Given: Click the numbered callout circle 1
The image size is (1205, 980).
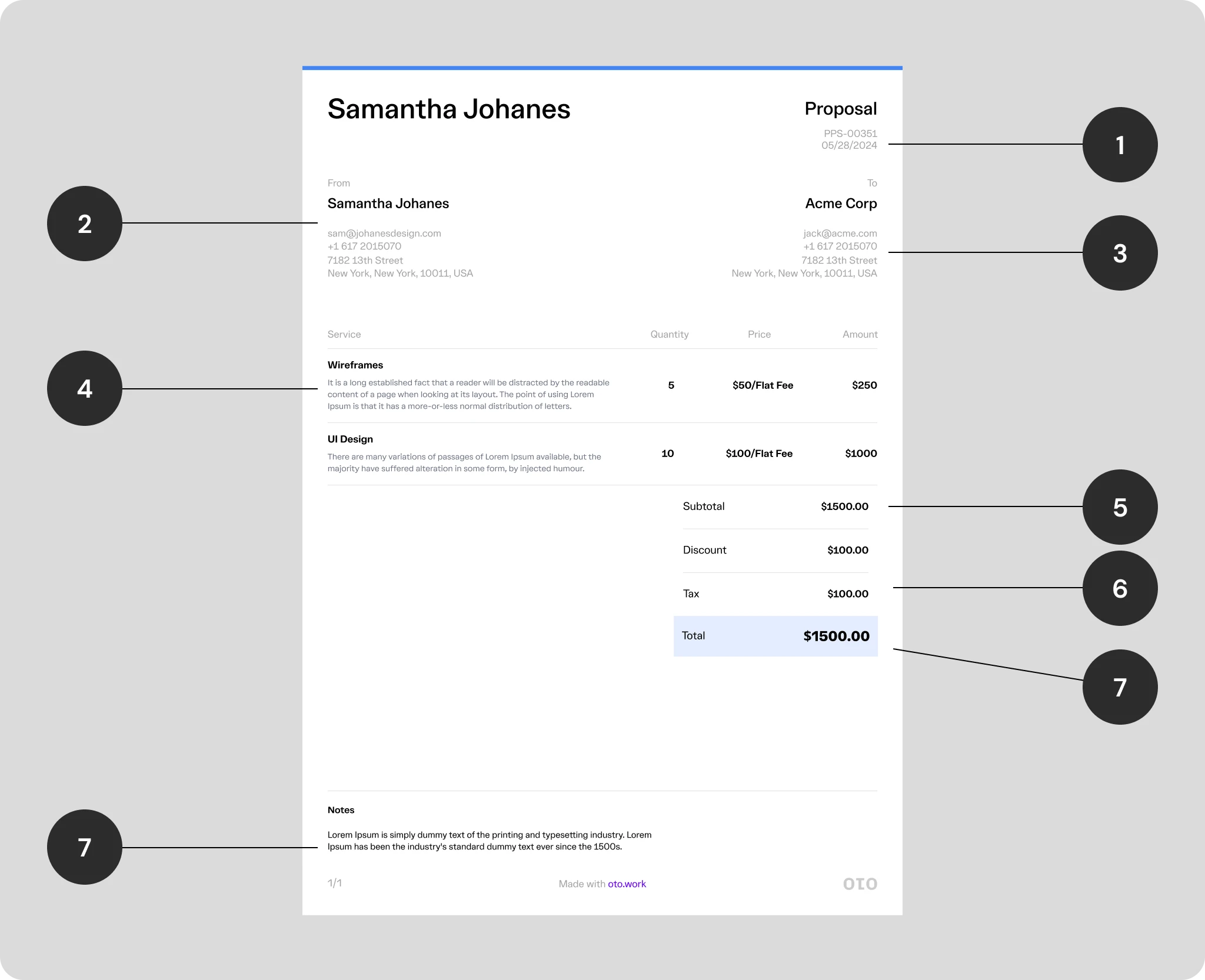Looking at the screenshot, I should [1120, 144].
